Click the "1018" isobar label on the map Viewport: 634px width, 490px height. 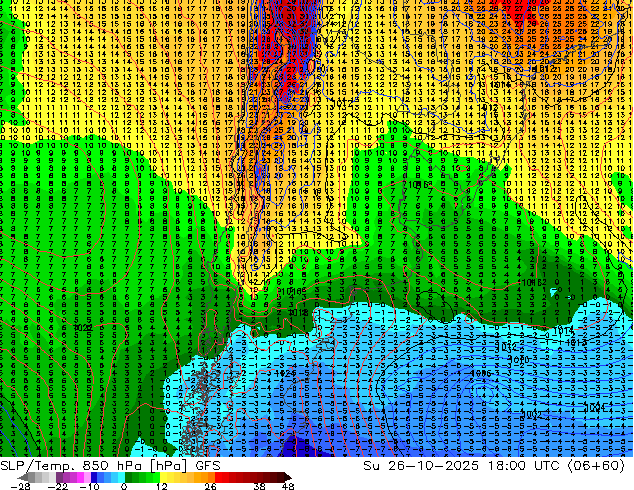[298, 313]
